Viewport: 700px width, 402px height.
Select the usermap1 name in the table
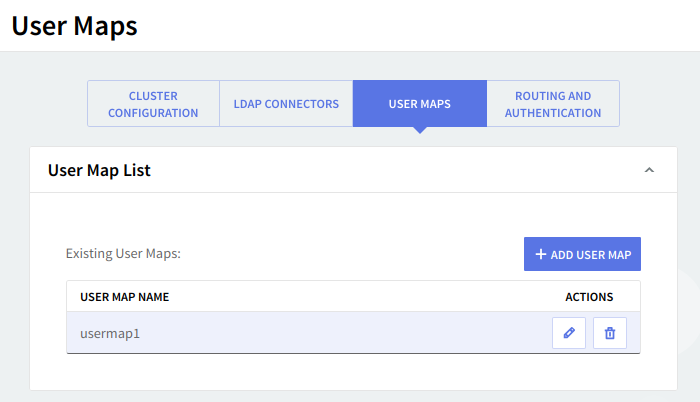pyautogui.click(x=110, y=333)
